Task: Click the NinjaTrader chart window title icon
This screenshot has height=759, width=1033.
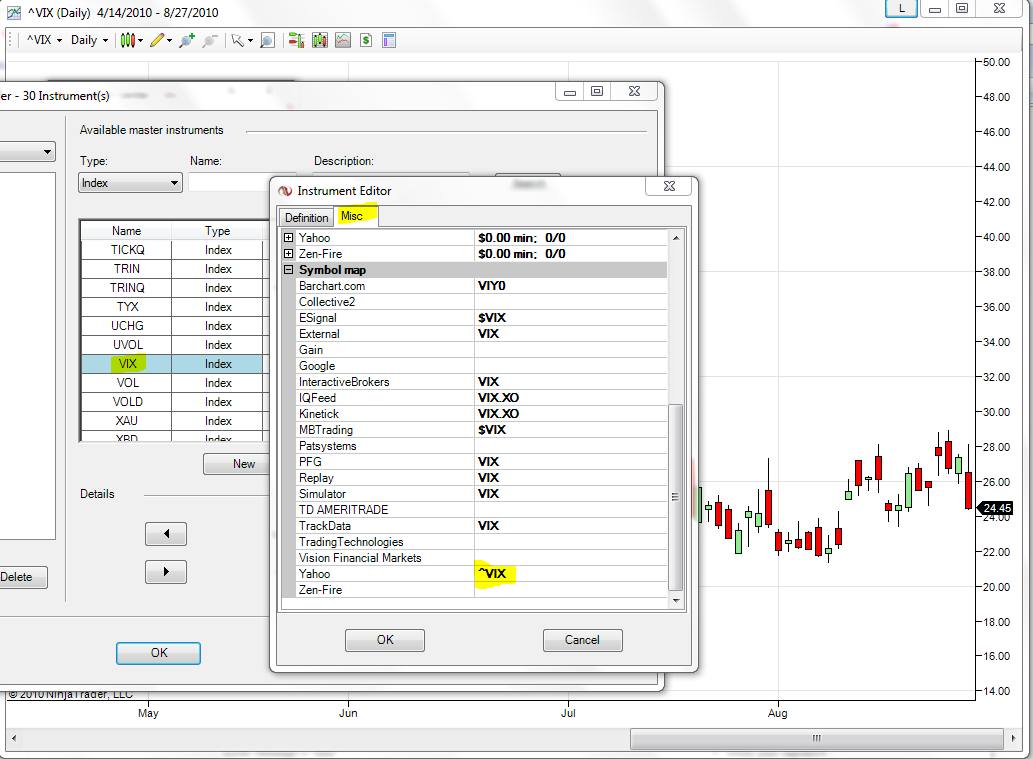Action: pos(13,12)
